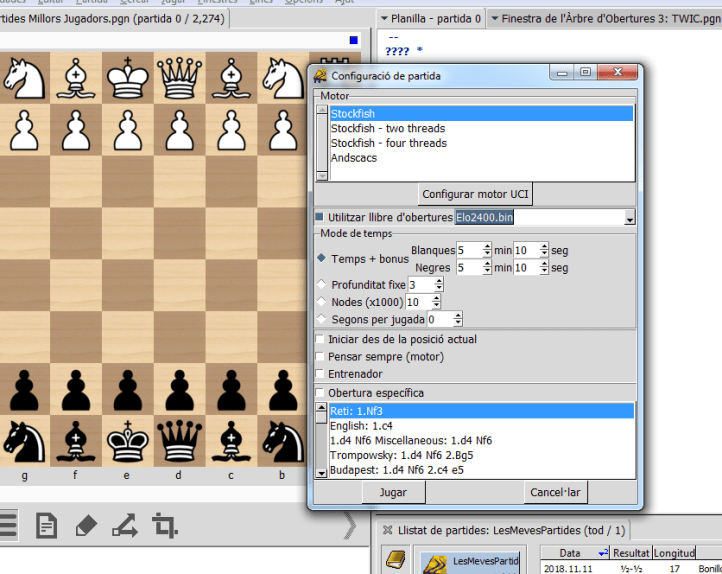This screenshot has width=722, height=574.
Task: Click the Segons per jugada spinner arrows
Action: click(457, 319)
